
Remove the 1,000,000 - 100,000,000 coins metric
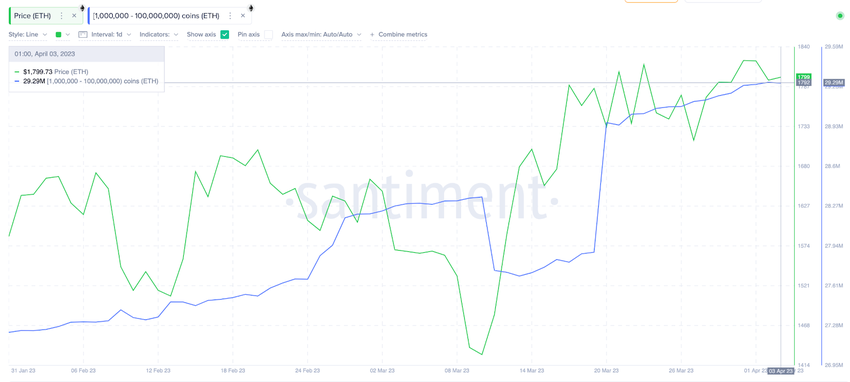[x=242, y=16]
